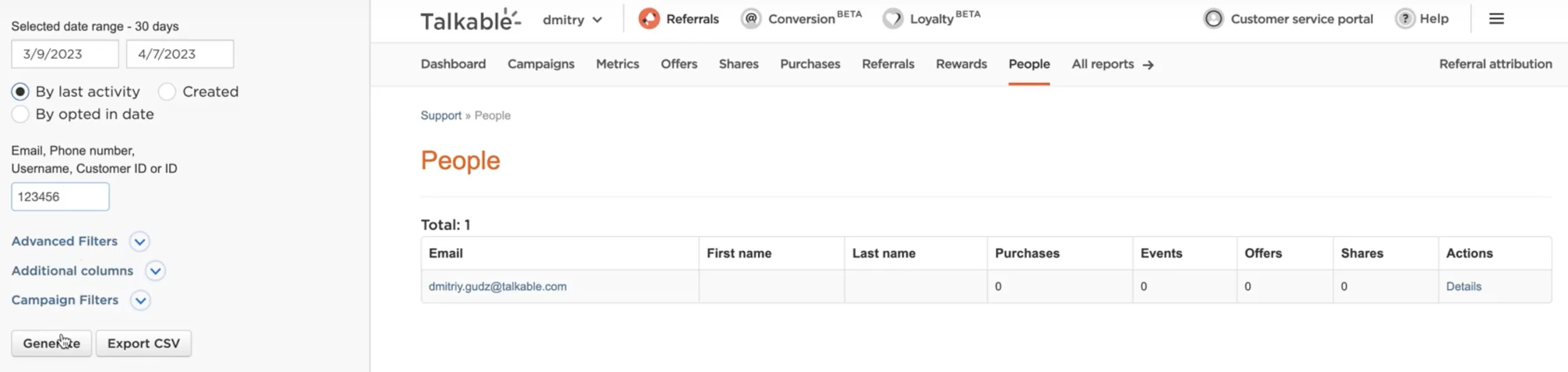Image resolution: width=1568 pixels, height=372 pixels.
Task: Click the Export CSV button
Action: pos(144,344)
